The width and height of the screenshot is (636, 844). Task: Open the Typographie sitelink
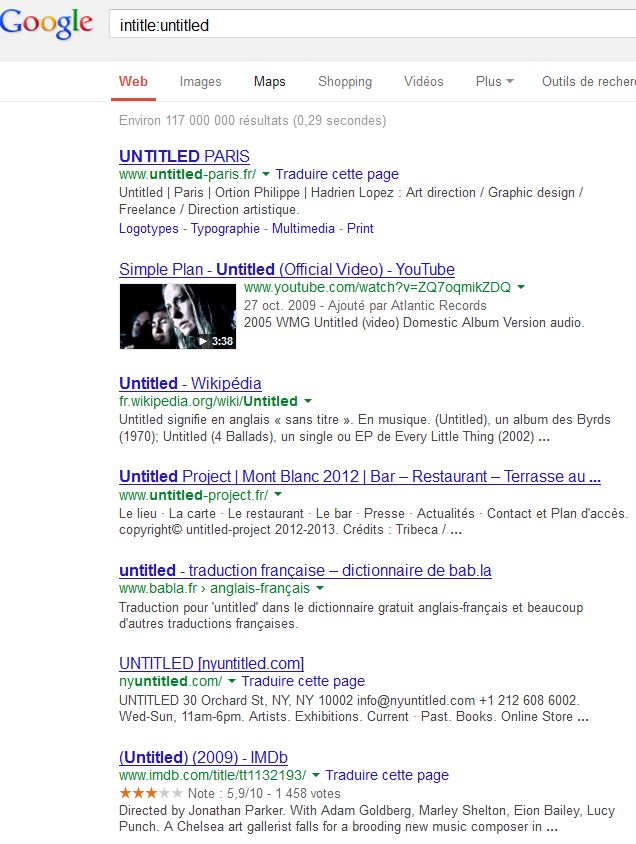(x=225, y=229)
